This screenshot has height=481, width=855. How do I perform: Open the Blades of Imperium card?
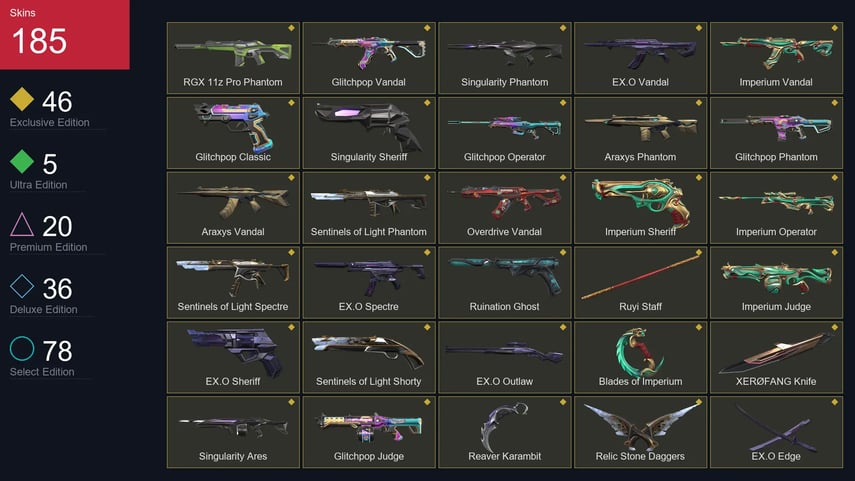click(640, 357)
